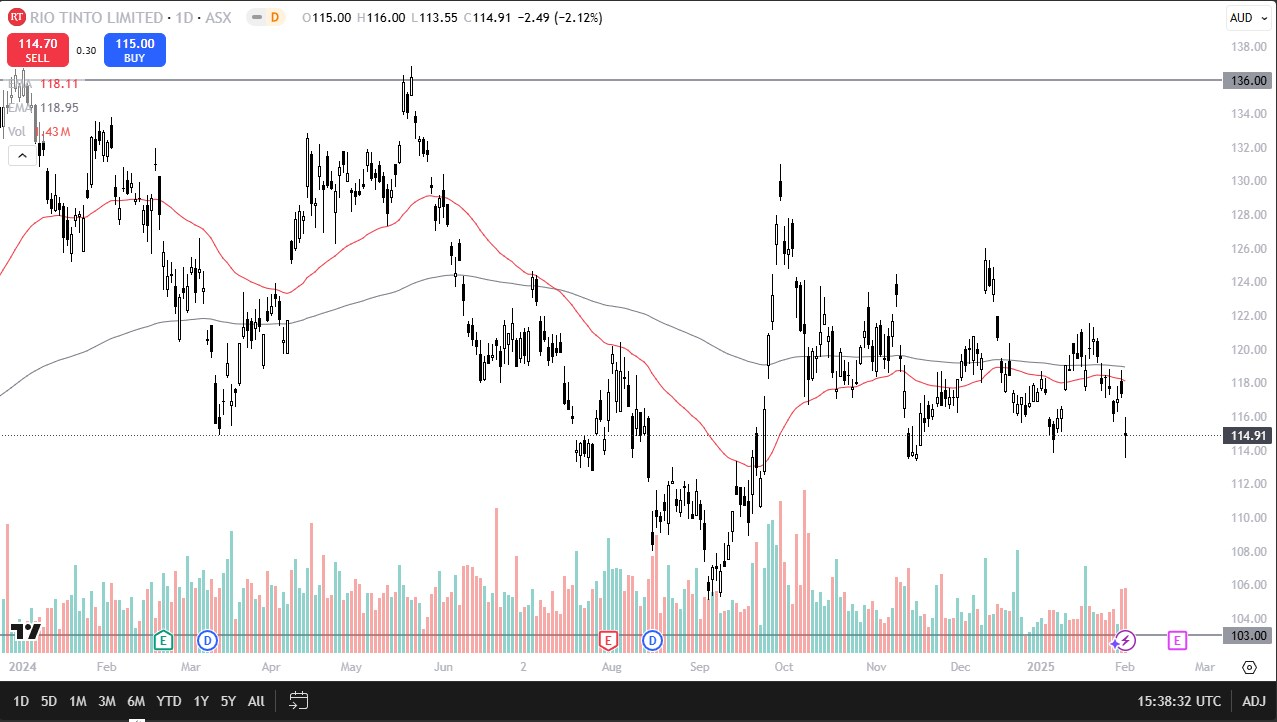Screen dimensions: 1277x722
Task: Click the TradingView logo on the chart
Action: click(x=26, y=631)
